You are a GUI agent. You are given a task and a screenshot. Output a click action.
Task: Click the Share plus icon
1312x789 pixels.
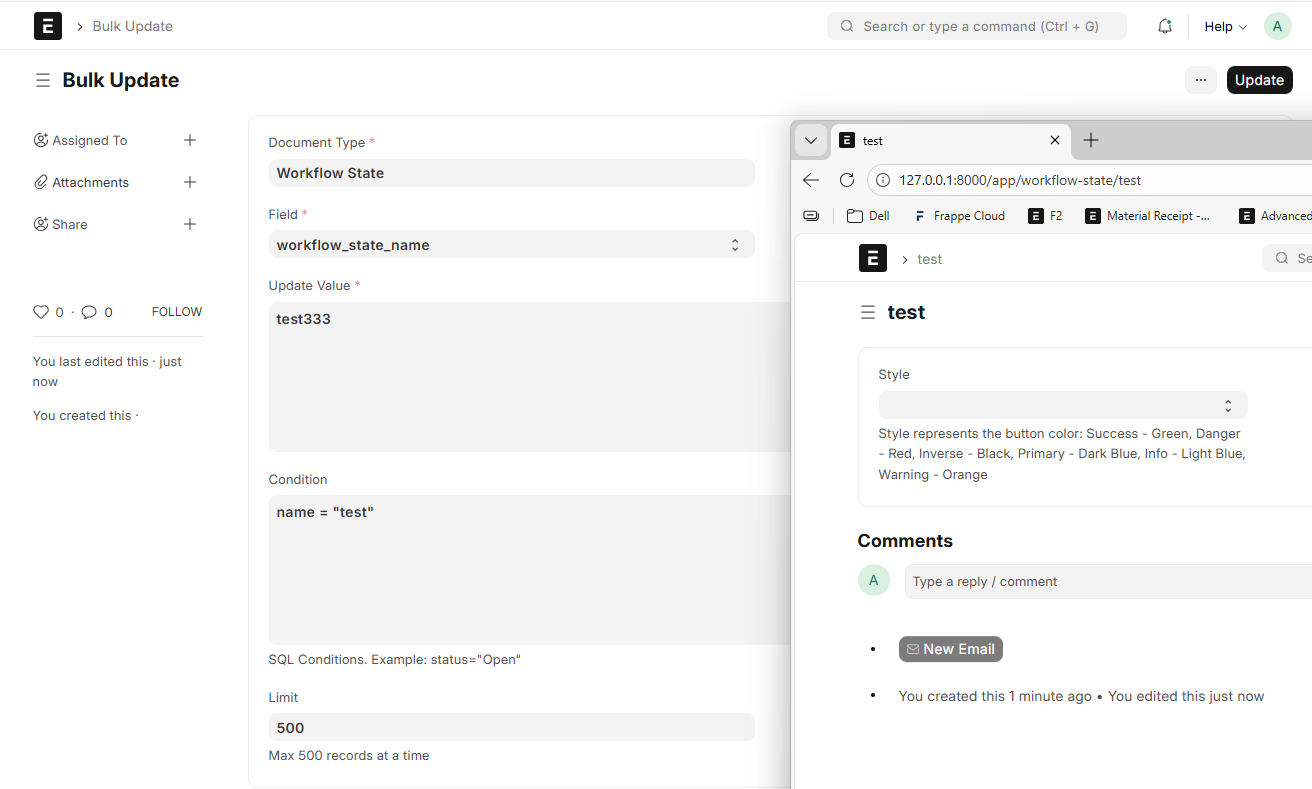190,224
